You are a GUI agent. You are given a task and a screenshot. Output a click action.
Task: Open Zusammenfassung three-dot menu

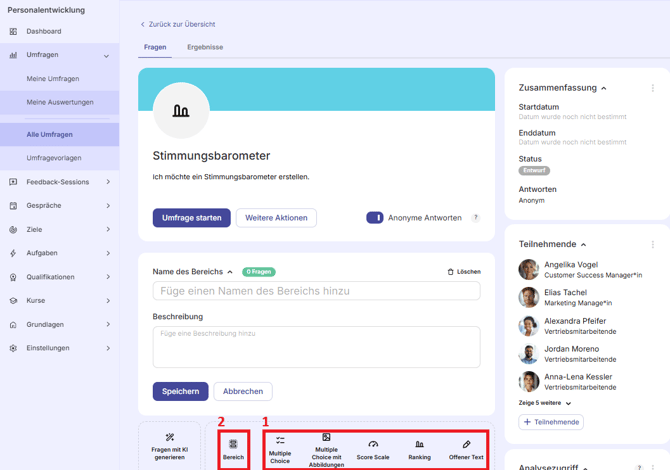pos(652,88)
